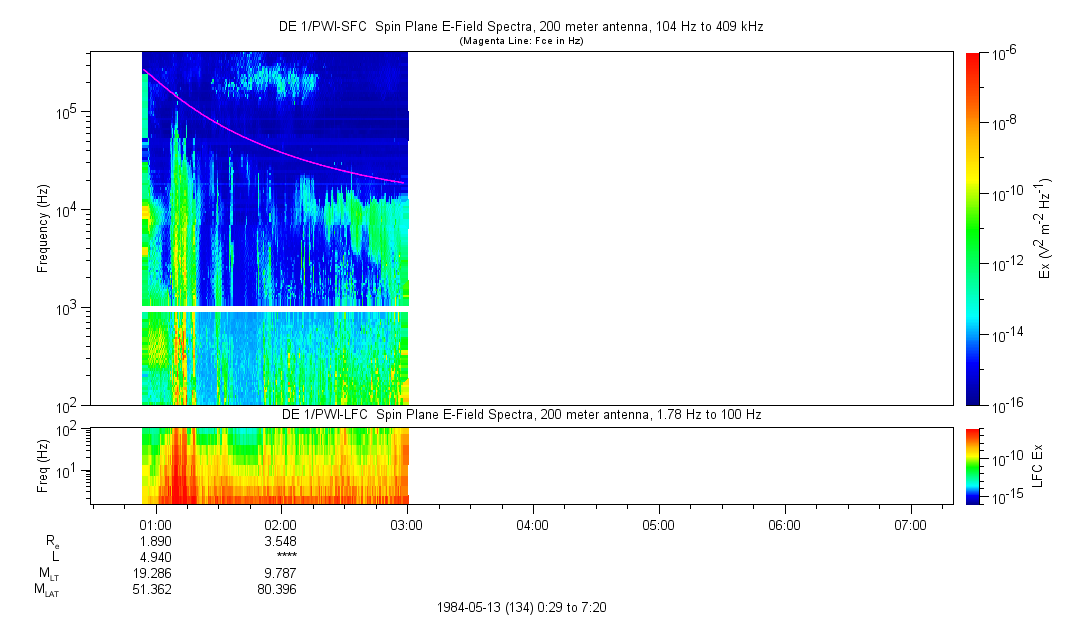The width and height of the screenshot is (1083, 620).
Task: Click the main SFC spectrogram plot title
Action: (x=521, y=27)
